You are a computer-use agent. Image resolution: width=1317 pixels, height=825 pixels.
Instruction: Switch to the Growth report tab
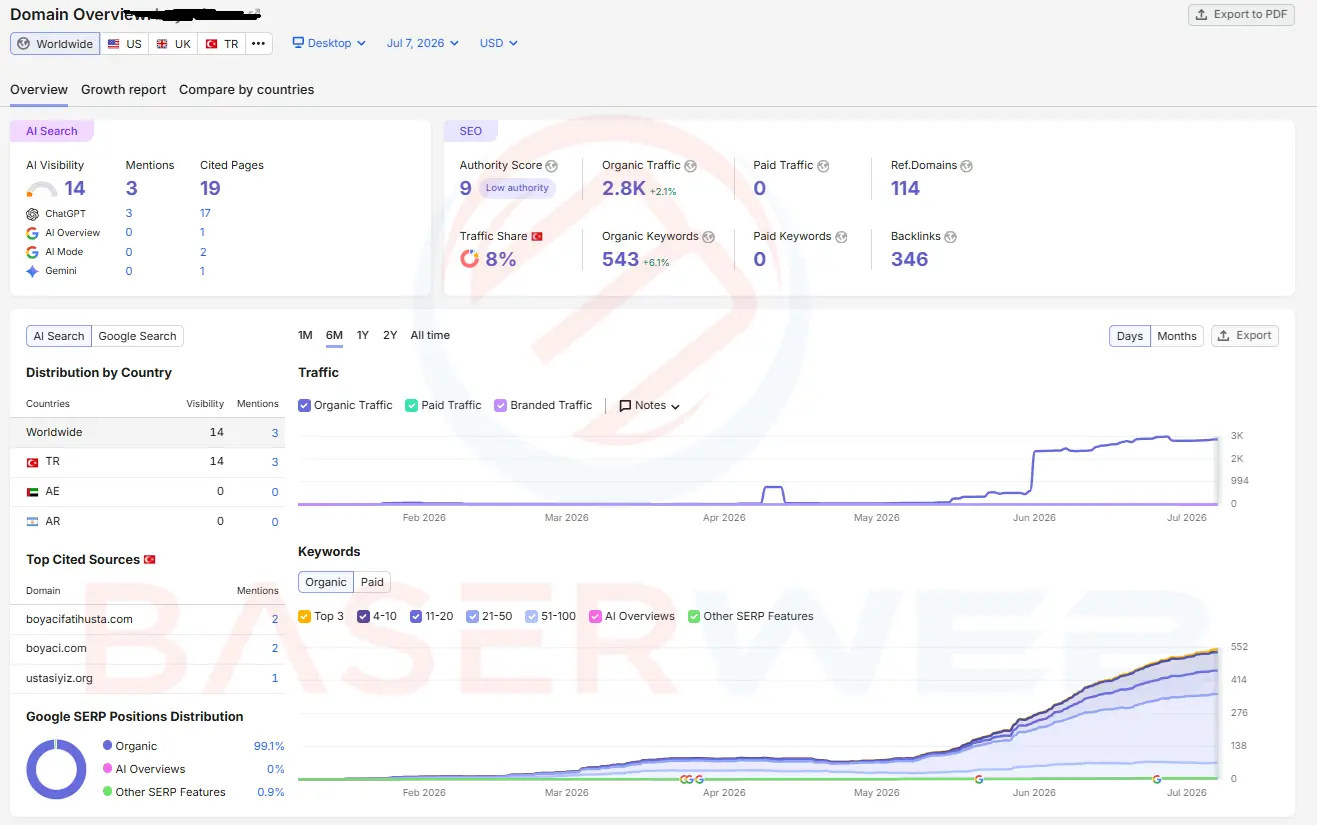coord(124,90)
